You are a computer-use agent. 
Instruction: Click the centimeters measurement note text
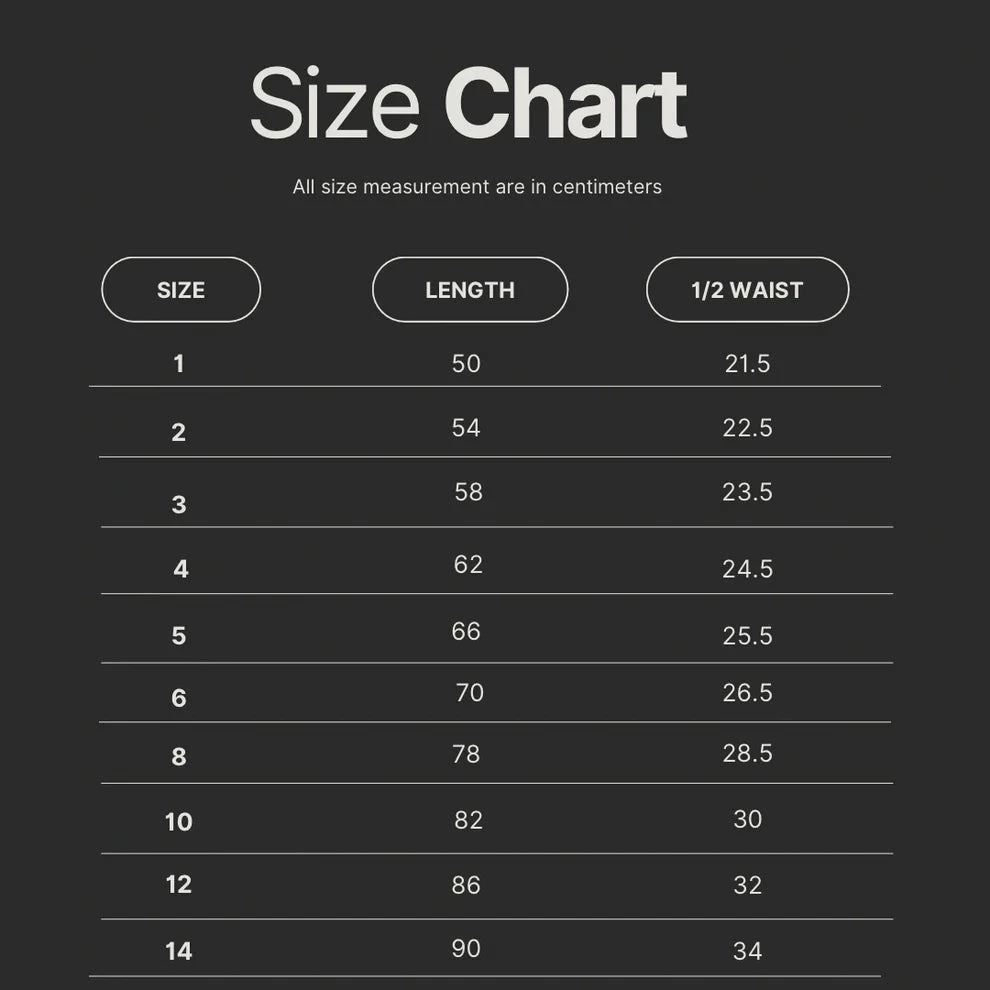click(x=477, y=187)
